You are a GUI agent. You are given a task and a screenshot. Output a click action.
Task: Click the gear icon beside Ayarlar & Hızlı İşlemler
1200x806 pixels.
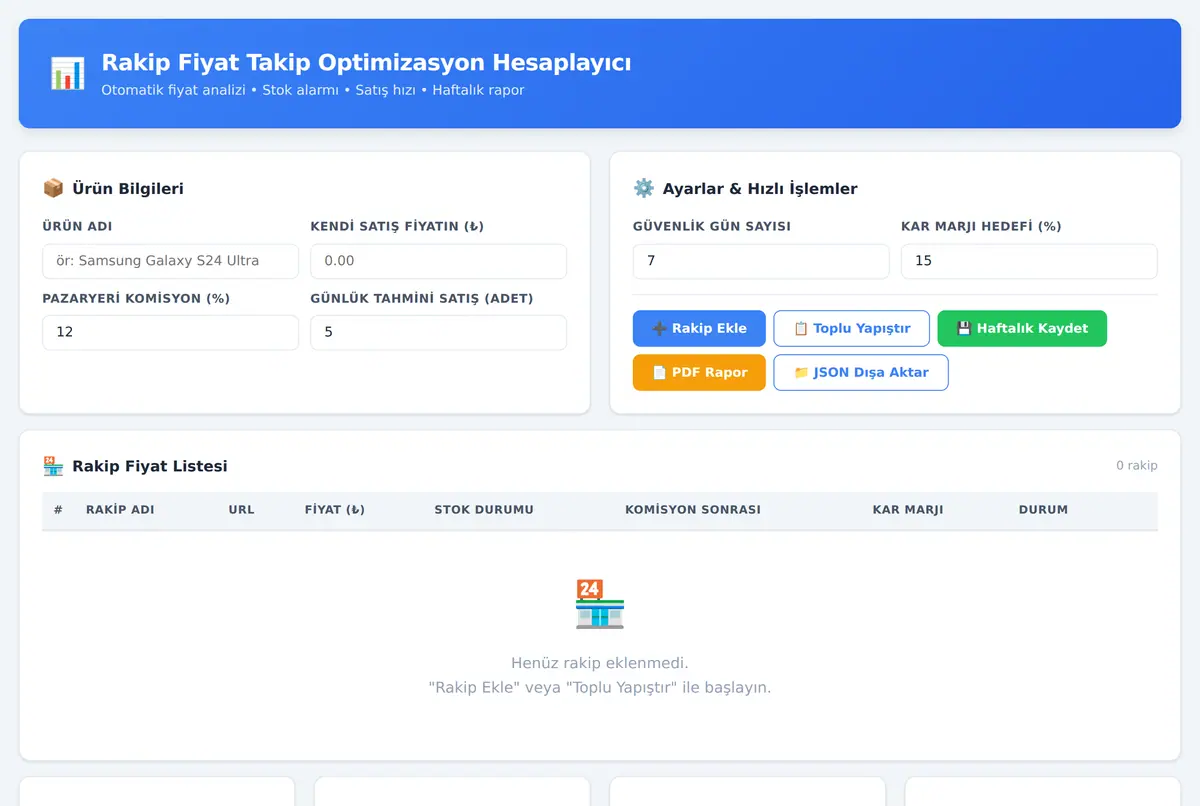point(643,188)
